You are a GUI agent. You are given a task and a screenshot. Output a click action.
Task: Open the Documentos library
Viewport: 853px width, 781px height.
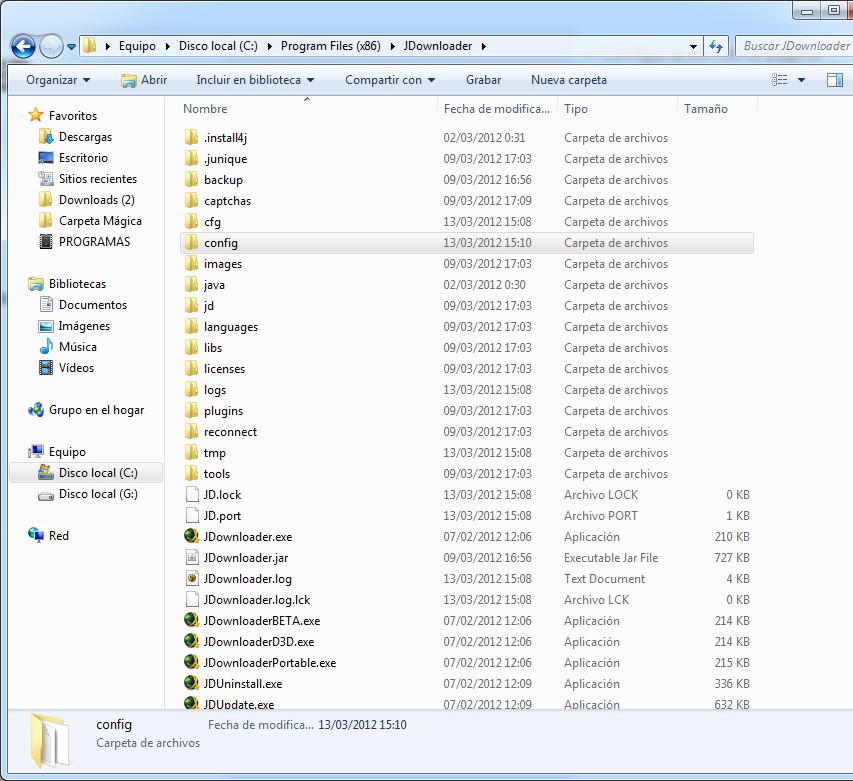point(93,305)
